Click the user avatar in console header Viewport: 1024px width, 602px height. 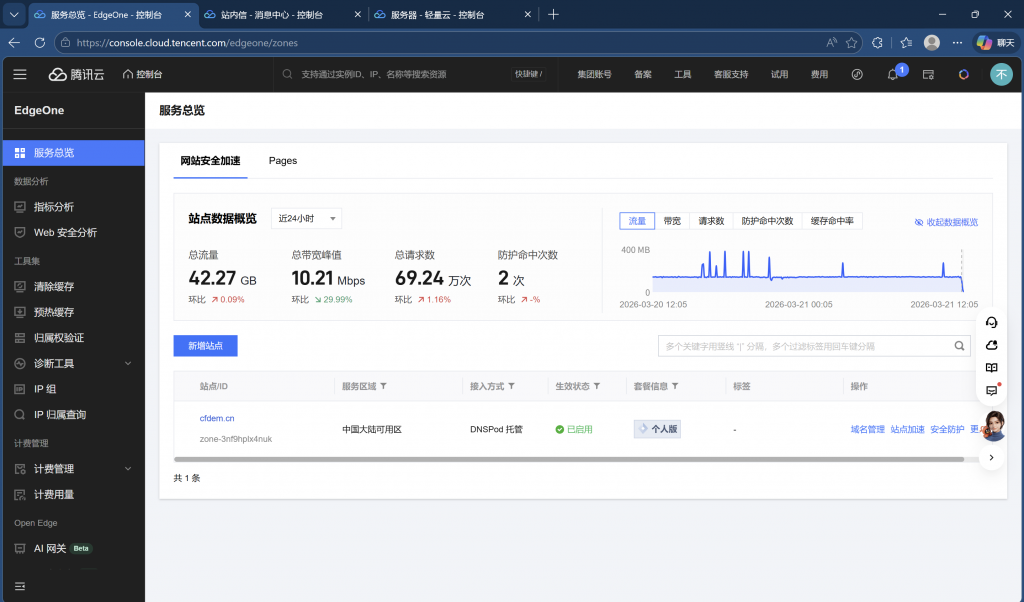click(1000, 74)
